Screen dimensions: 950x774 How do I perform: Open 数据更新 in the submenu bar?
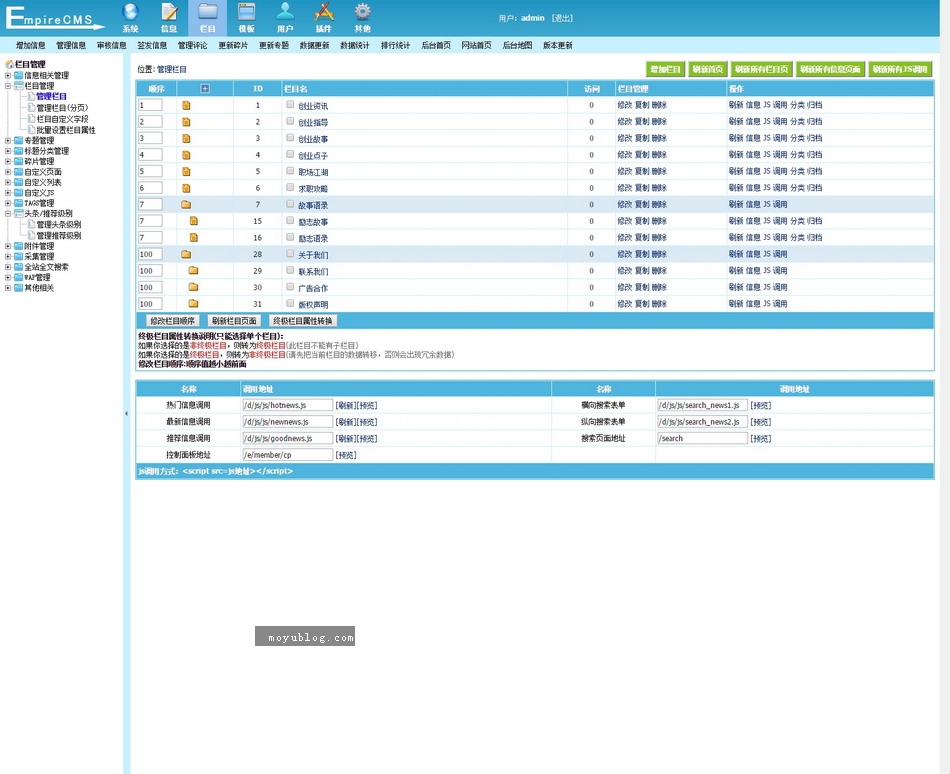(x=314, y=45)
